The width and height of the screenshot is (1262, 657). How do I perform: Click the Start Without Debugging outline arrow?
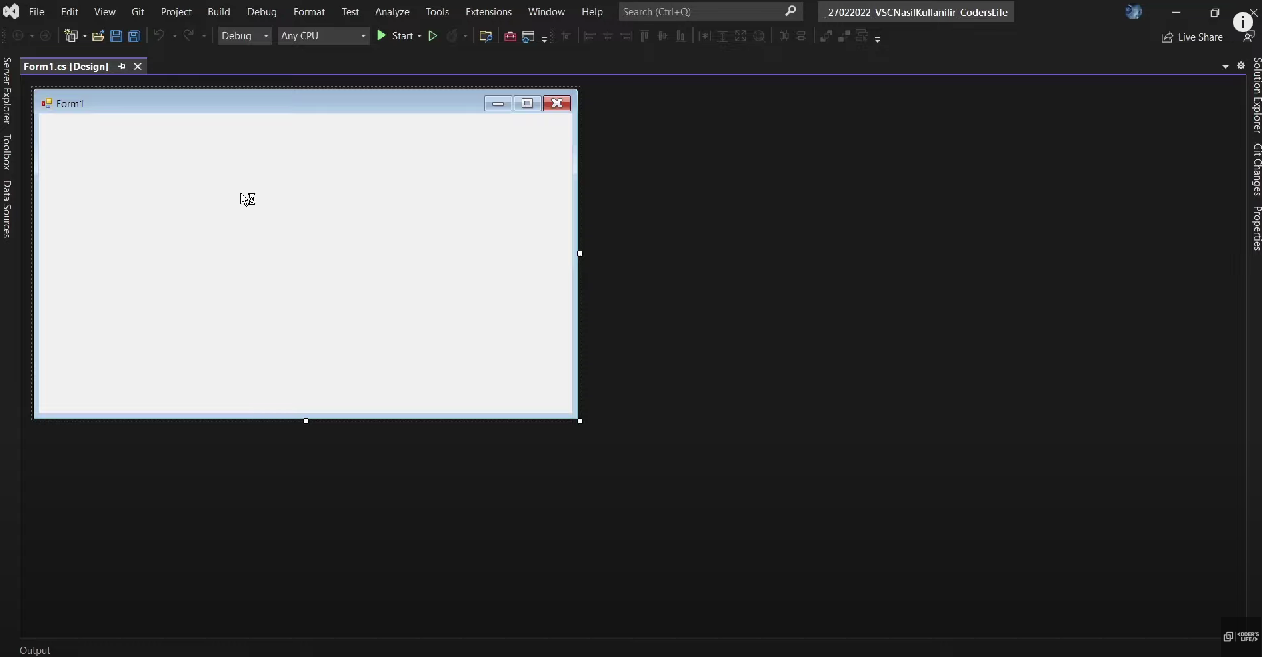pos(433,36)
